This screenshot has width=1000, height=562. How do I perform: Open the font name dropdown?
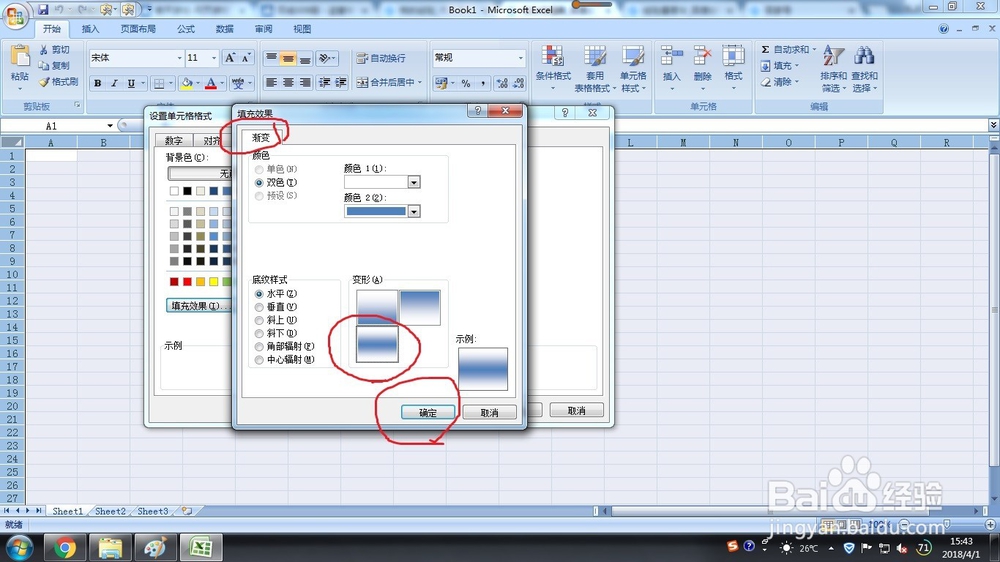coord(179,58)
